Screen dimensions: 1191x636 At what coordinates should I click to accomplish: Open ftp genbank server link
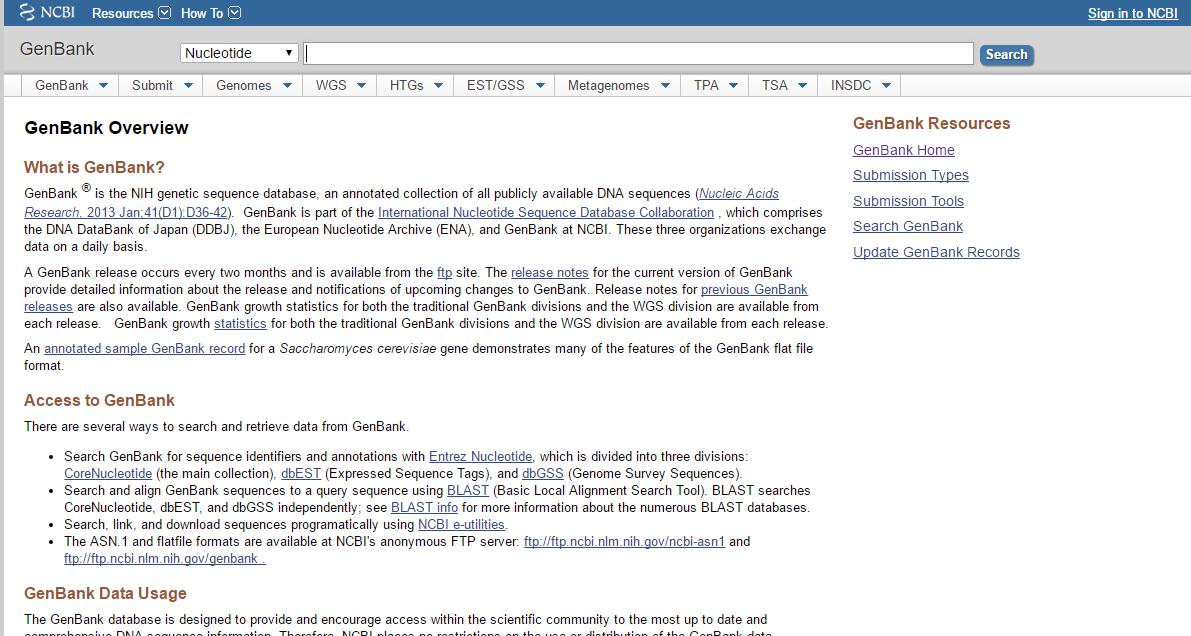click(x=164, y=559)
